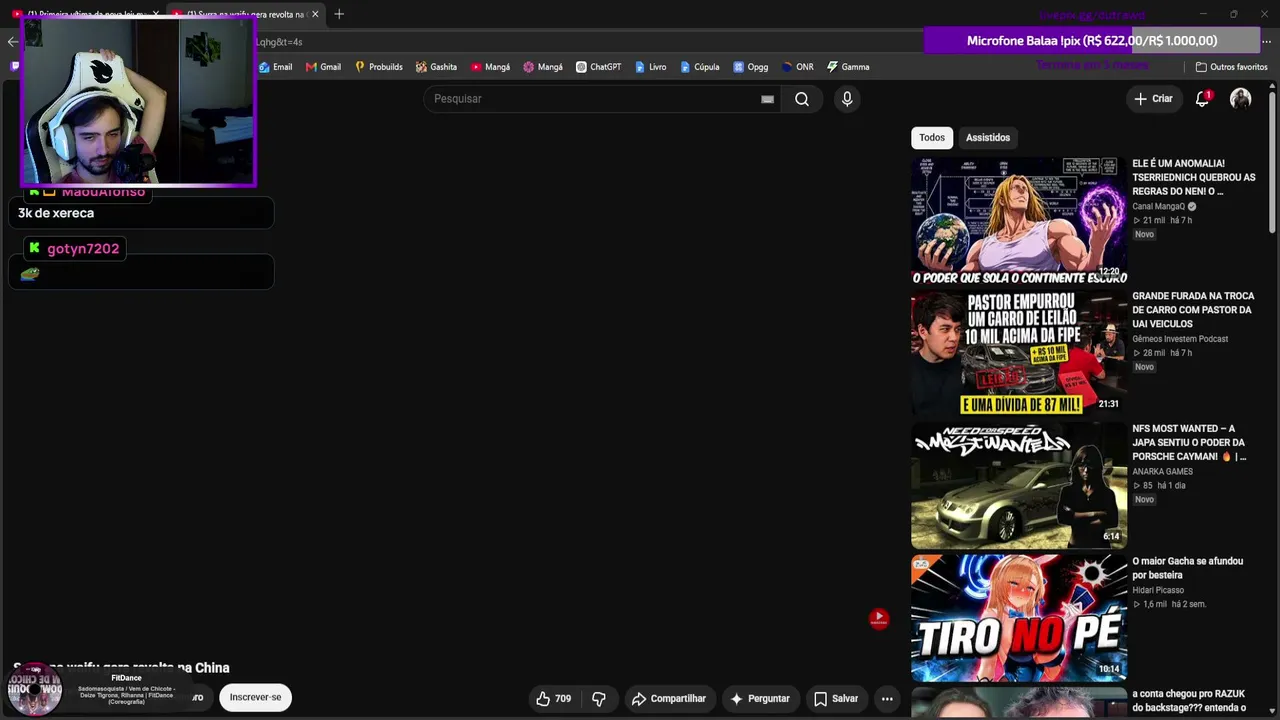1280x720 pixels.
Task: Dislike the video with thumbs down
Action: [x=599, y=699]
